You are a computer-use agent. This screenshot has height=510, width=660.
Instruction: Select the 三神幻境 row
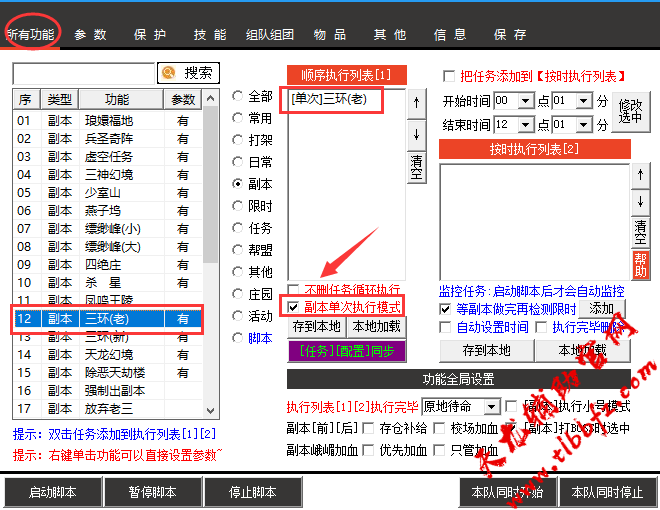108,175
